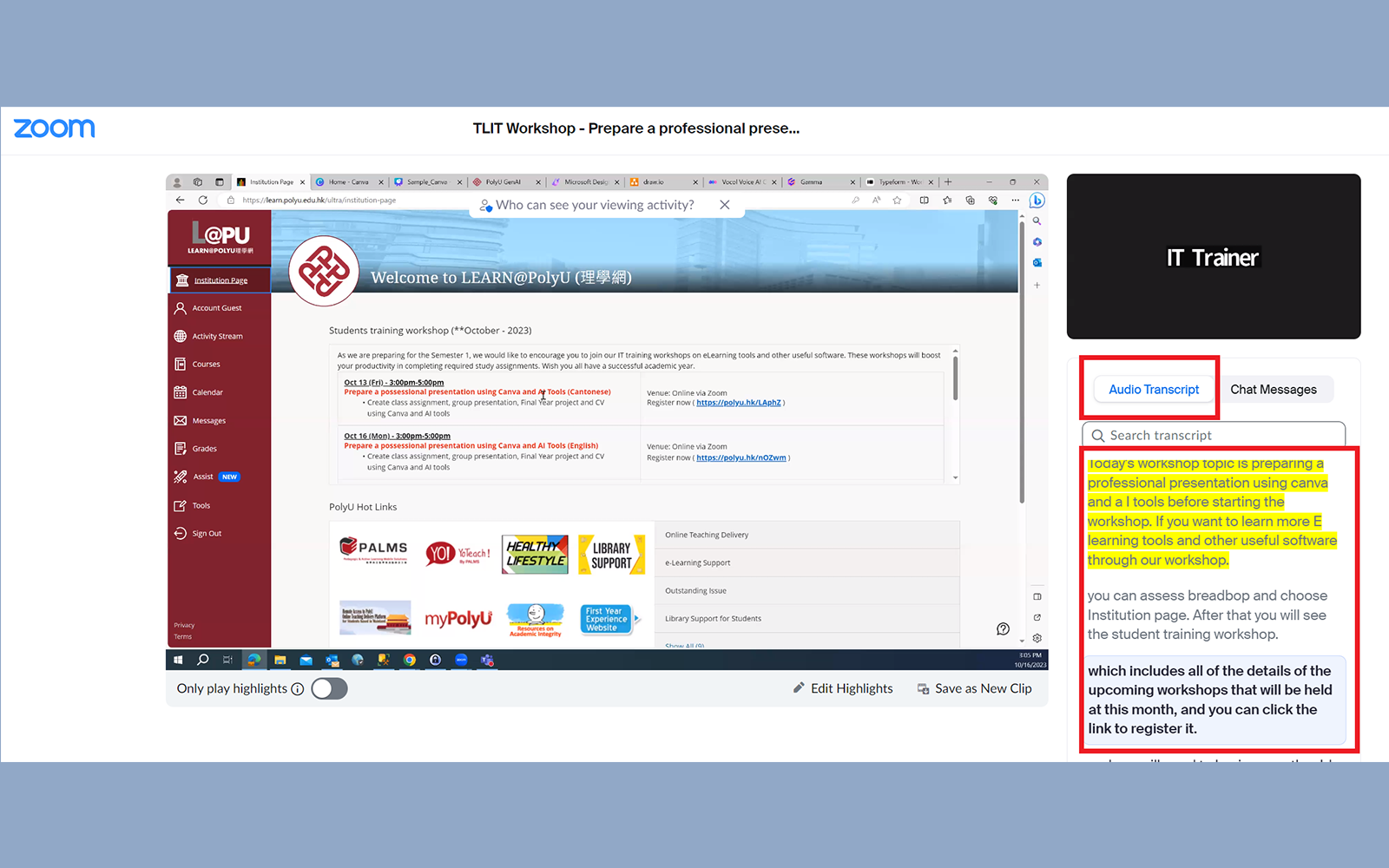This screenshot has height=868, width=1389.
Task: Open Messages in the LEARN@PolyU sidebar
Action: click(x=208, y=420)
